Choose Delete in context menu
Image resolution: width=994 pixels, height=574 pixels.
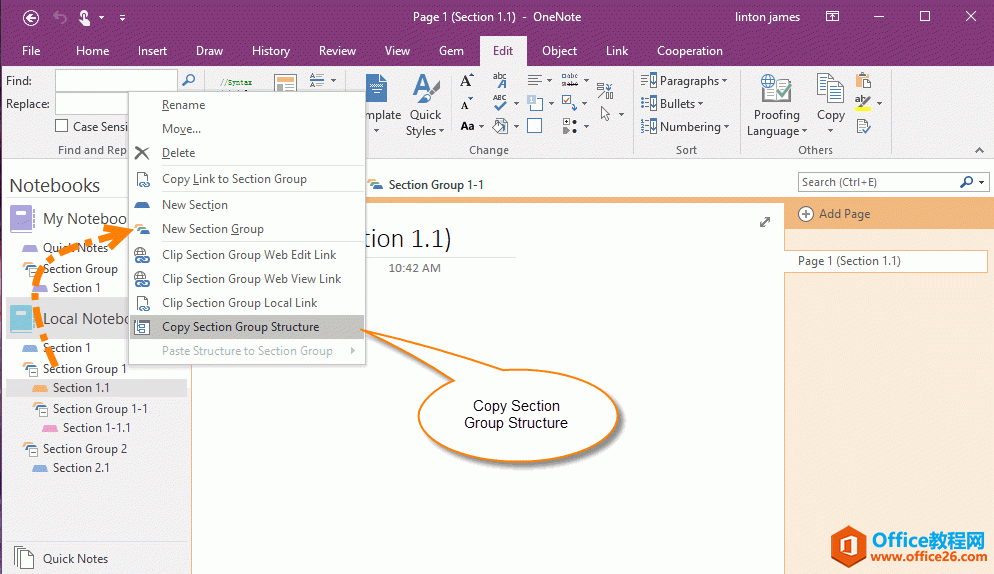tap(247, 153)
